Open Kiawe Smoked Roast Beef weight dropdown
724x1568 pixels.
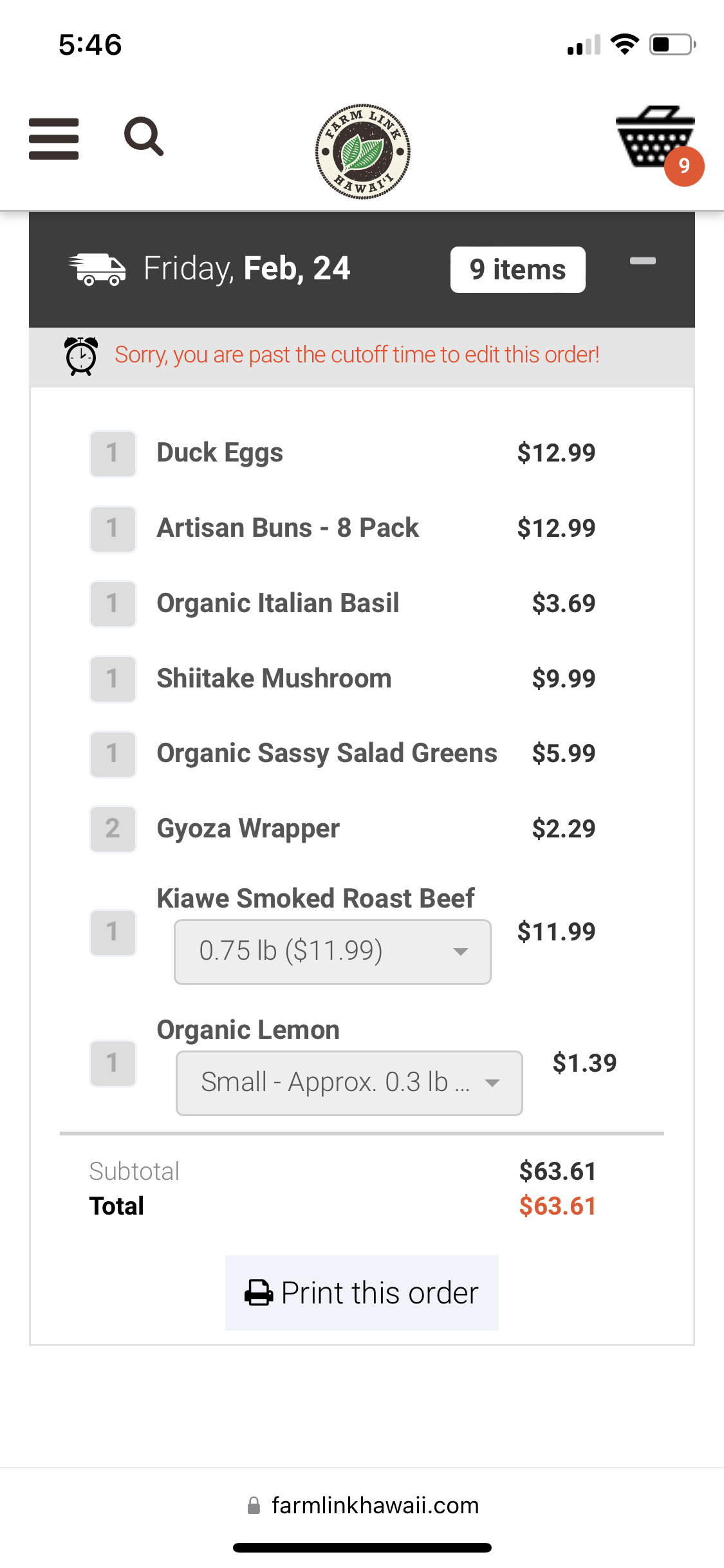tap(332, 951)
